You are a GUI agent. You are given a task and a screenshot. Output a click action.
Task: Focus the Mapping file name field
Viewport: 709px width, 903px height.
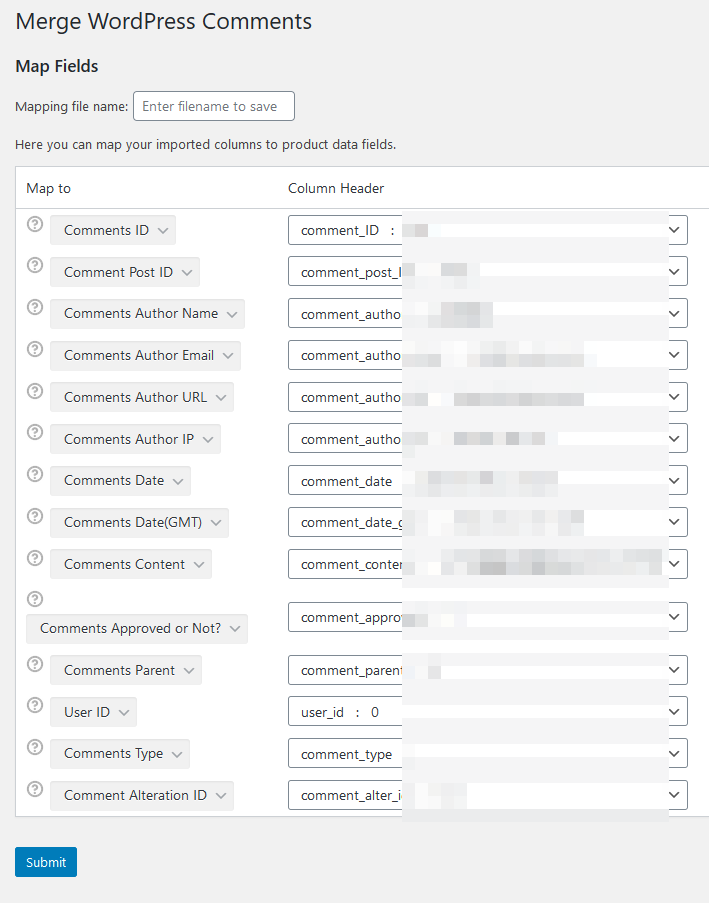(x=214, y=106)
